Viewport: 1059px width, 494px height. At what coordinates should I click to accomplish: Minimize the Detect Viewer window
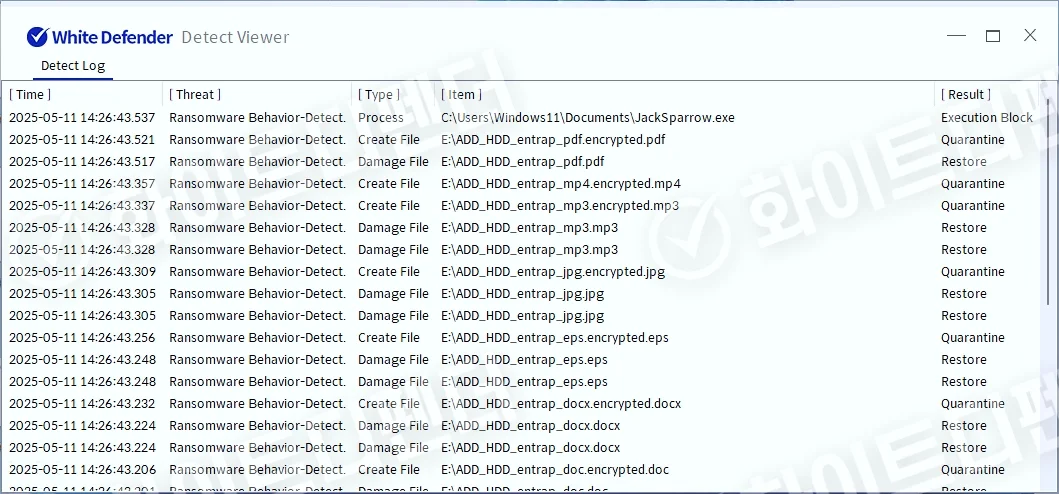click(x=956, y=36)
